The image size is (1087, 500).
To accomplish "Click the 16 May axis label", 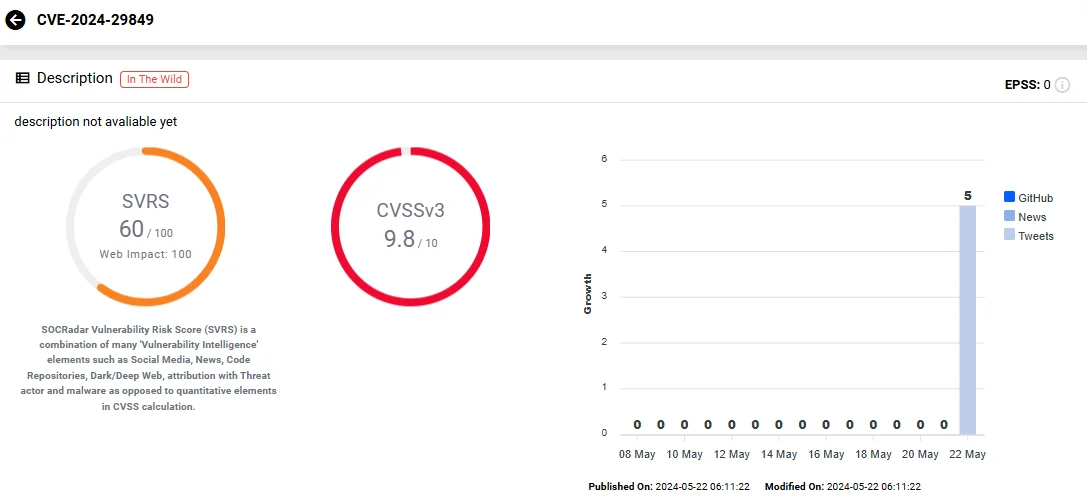I will click(826, 455).
